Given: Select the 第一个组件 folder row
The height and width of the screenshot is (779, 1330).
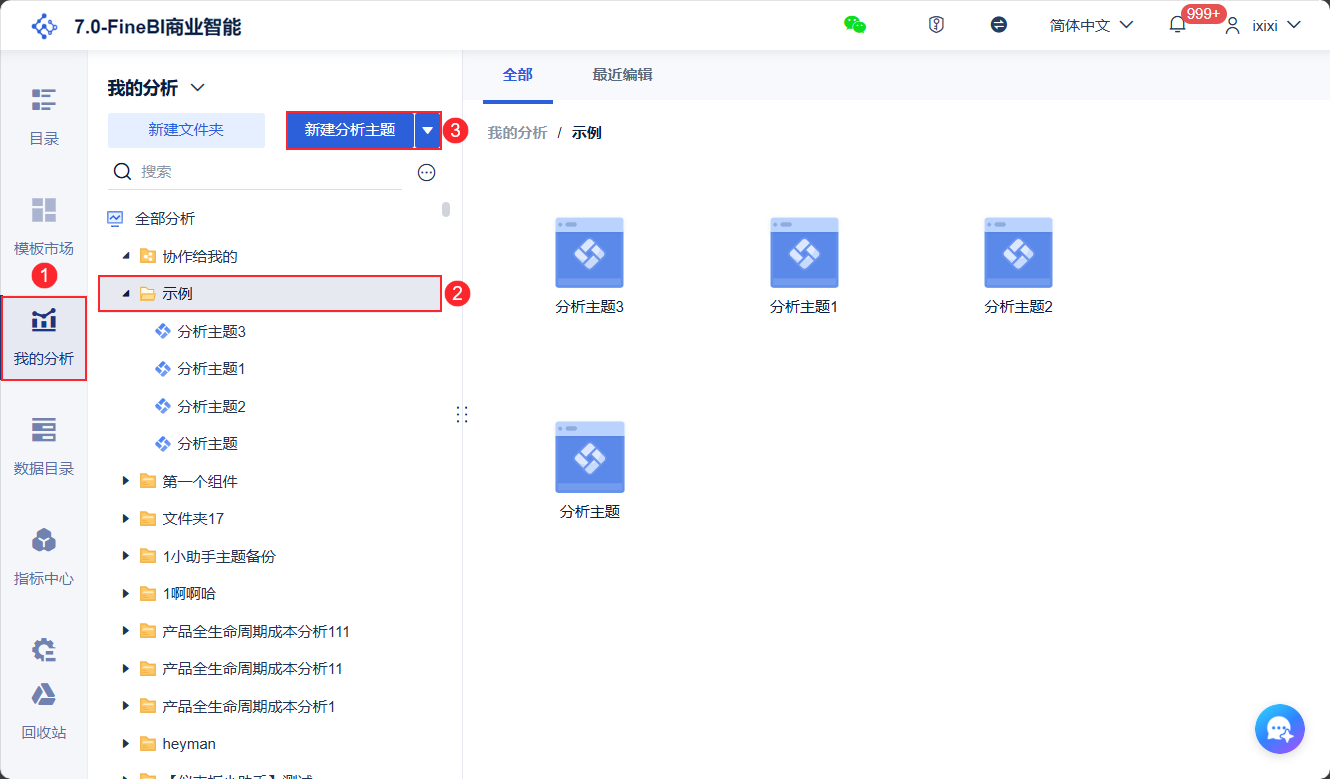Looking at the screenshot, I should click(x=270, y=481).
